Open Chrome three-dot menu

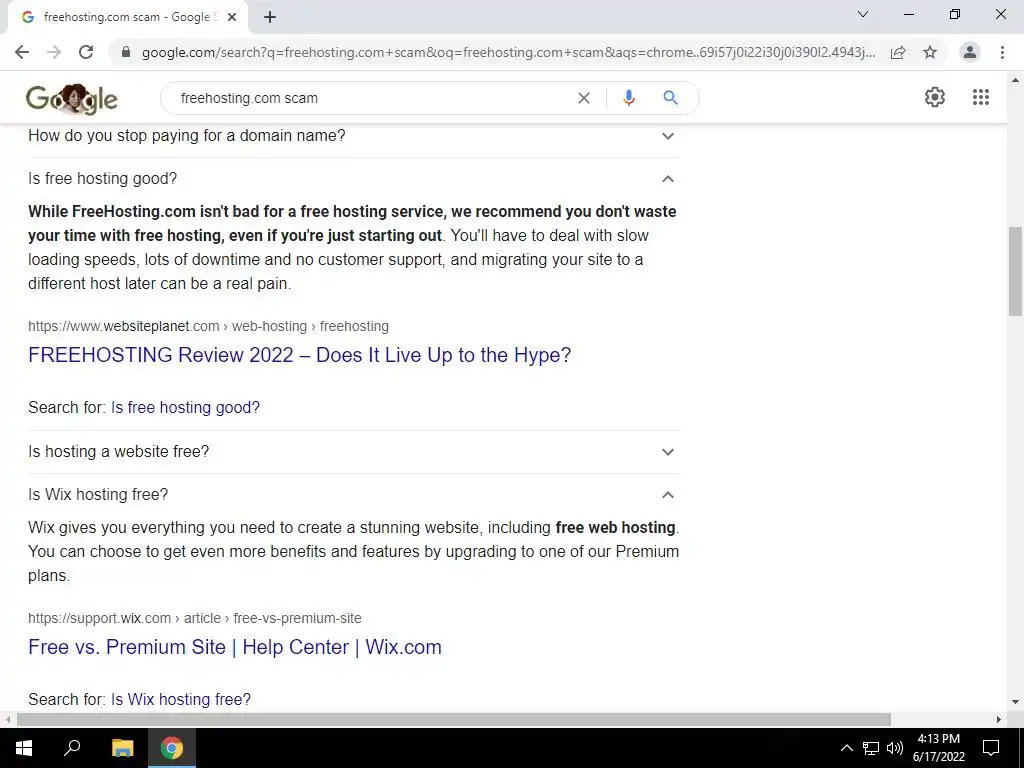(1002, 52)
